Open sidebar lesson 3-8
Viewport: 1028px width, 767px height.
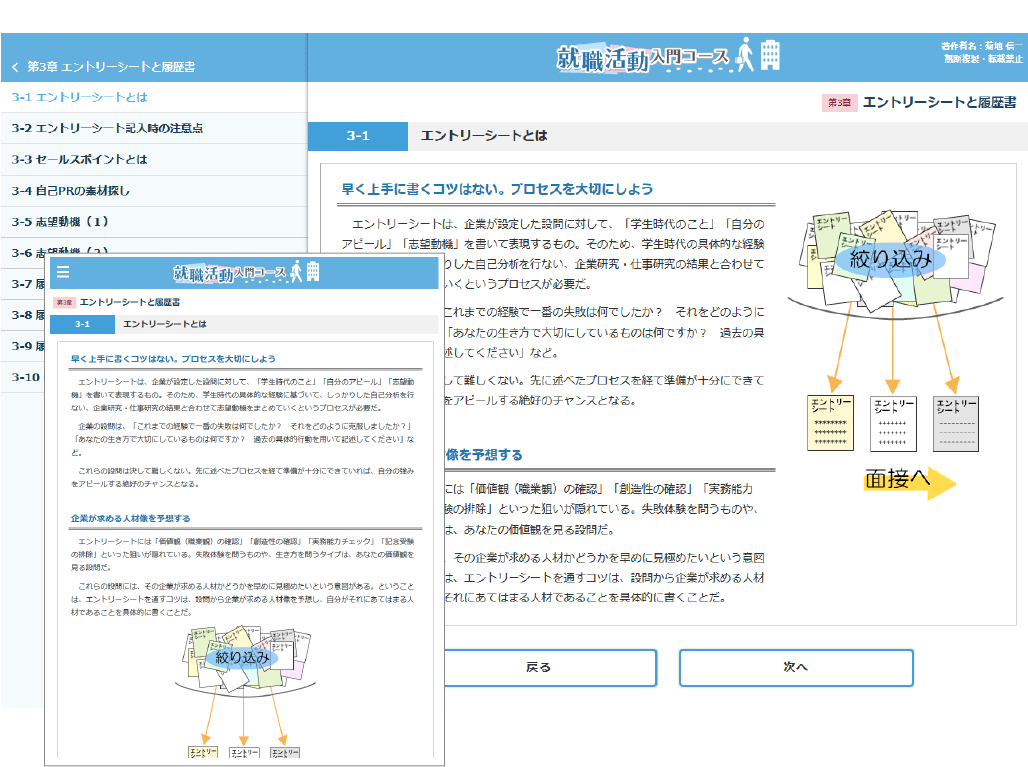pos(22,315)
